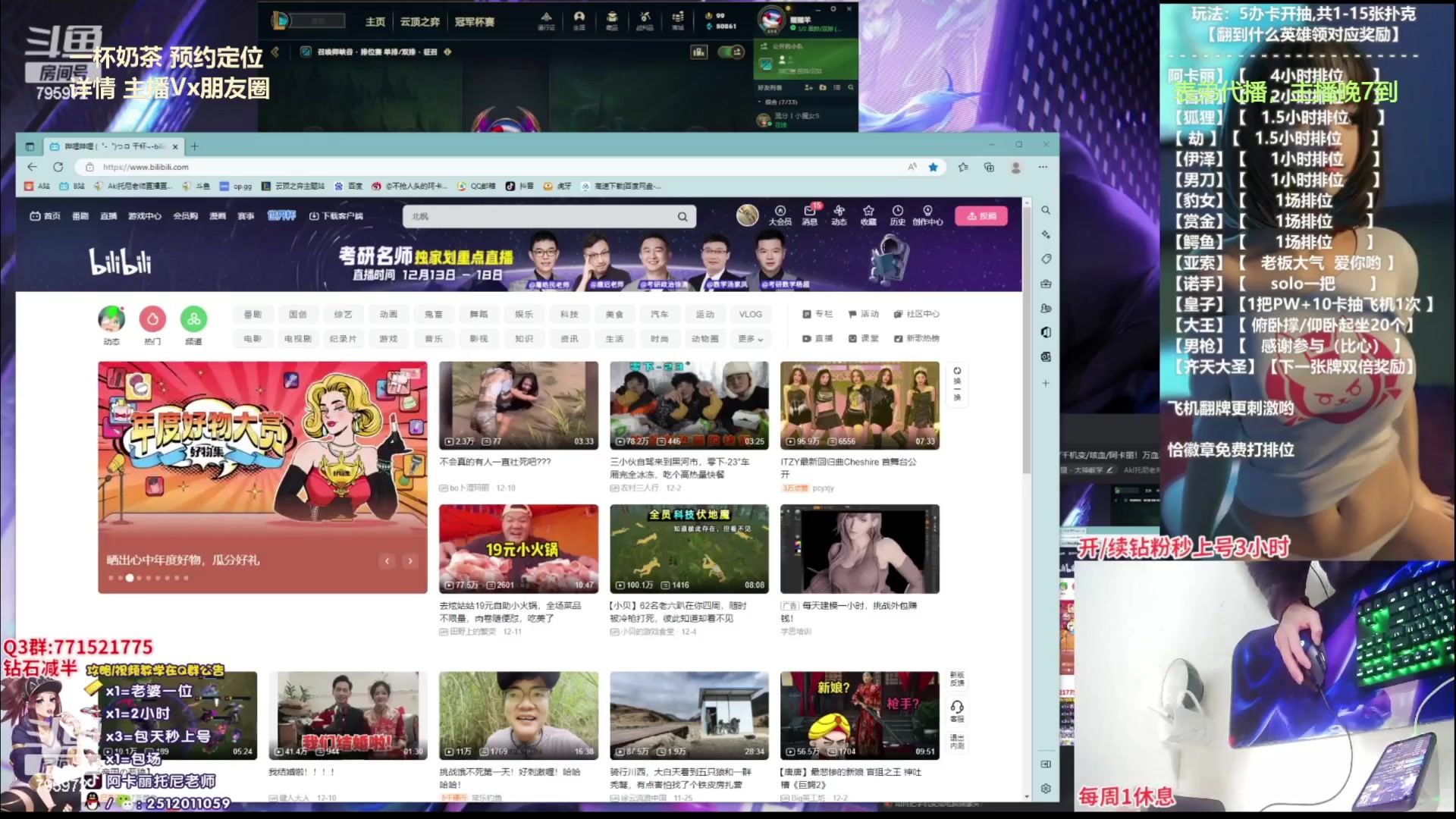Click the search magnifier in Bilibili search box

point(682,217)
